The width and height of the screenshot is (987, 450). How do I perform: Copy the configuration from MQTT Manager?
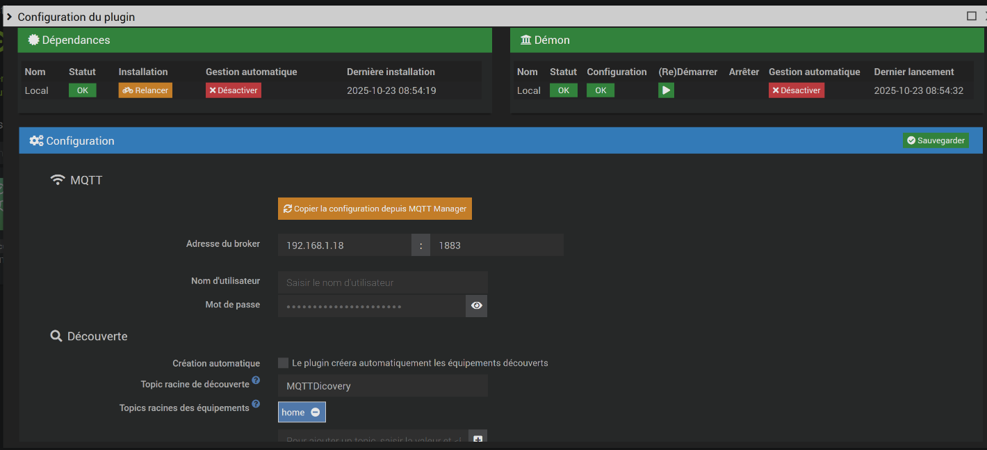(374, 208)
